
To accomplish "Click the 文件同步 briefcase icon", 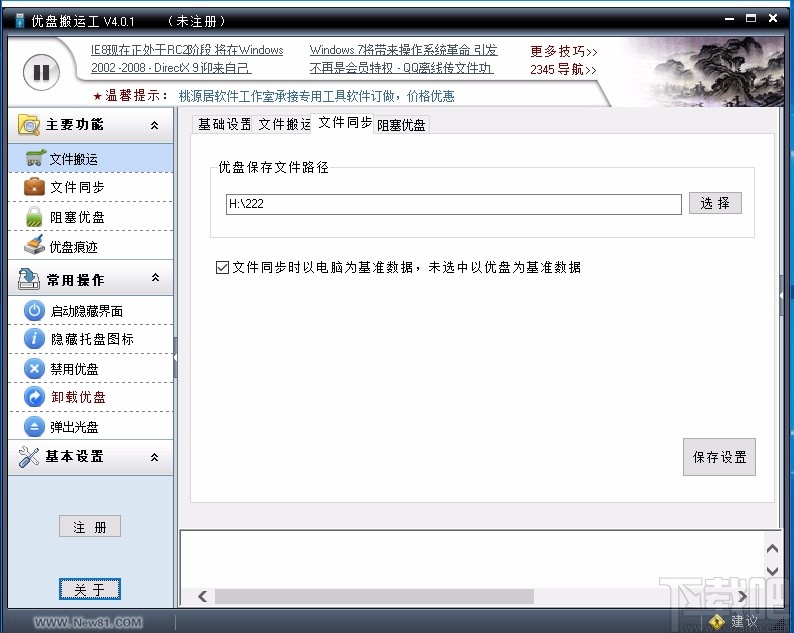I will click(34, 187).
